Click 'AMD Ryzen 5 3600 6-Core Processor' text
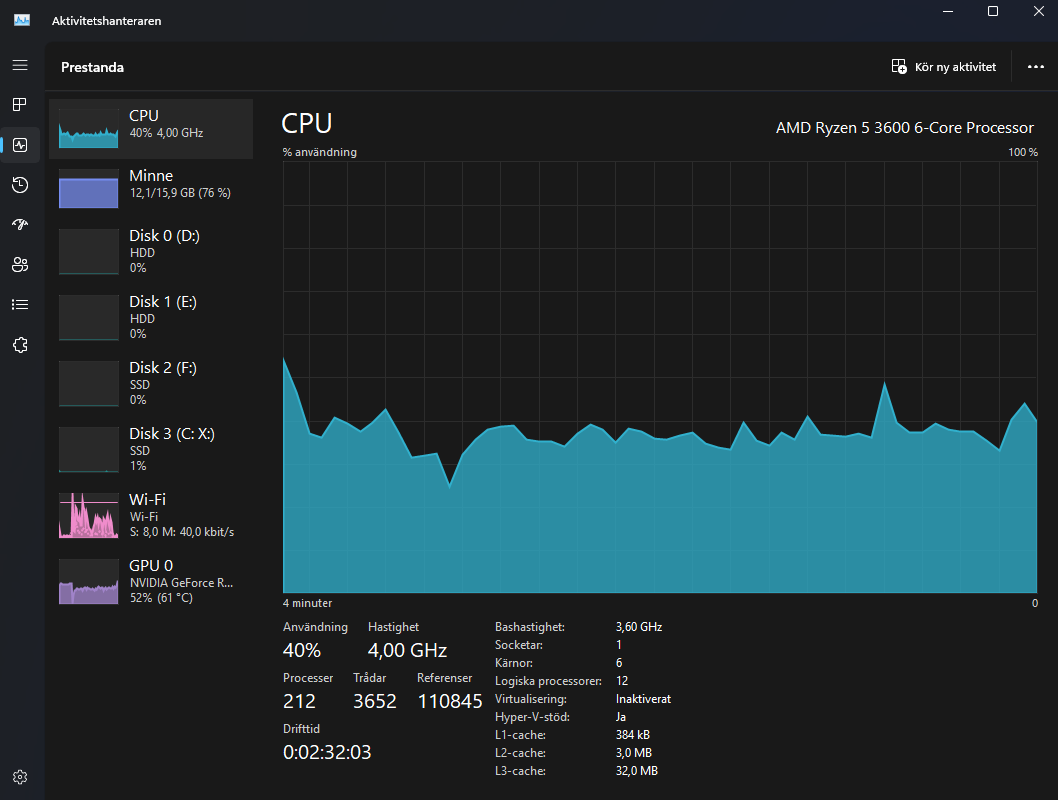 [x=905, y=127]
